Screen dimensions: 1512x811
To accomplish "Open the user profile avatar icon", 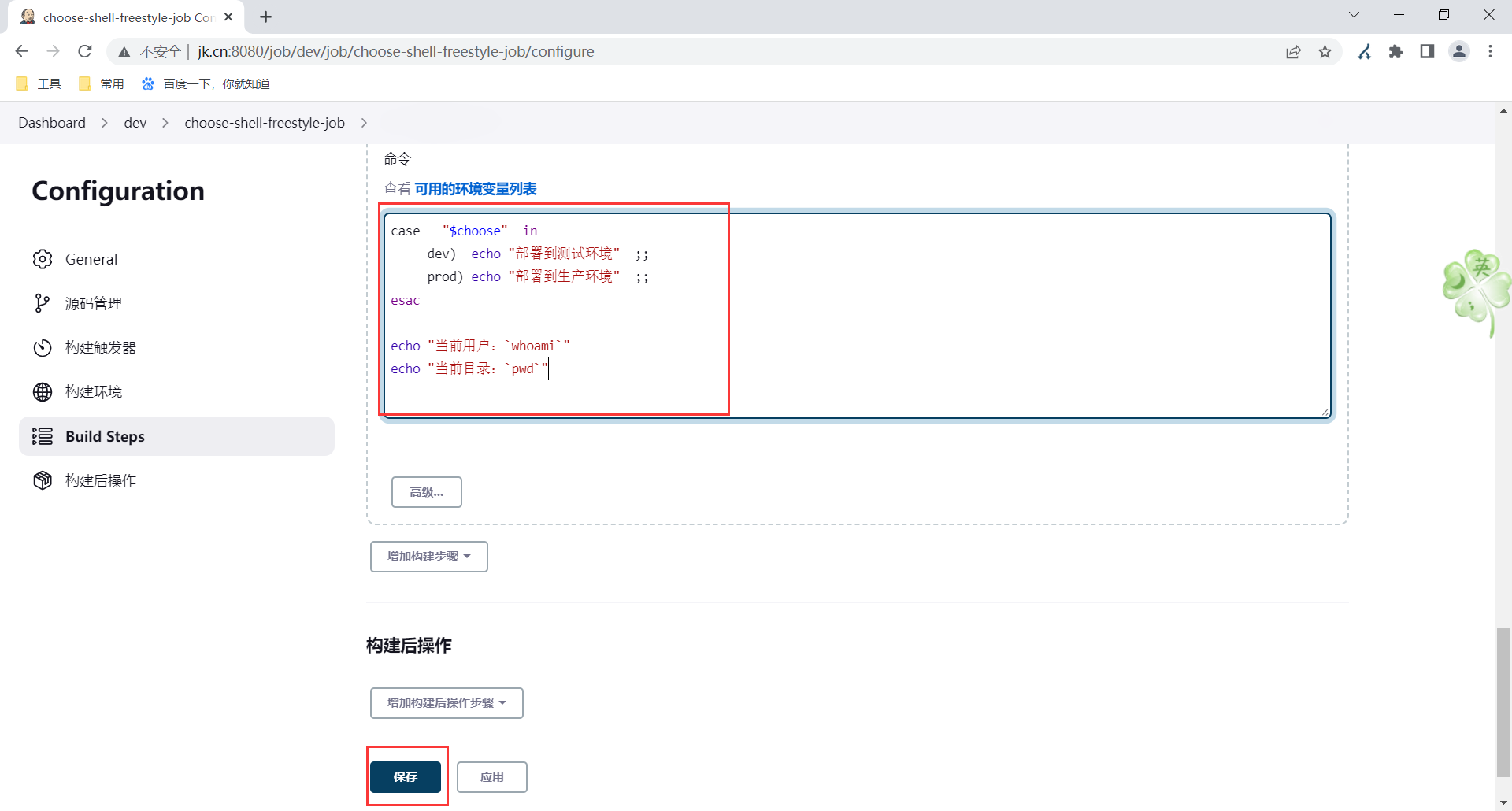I will pyautogui.click(x=1459, y=52).
